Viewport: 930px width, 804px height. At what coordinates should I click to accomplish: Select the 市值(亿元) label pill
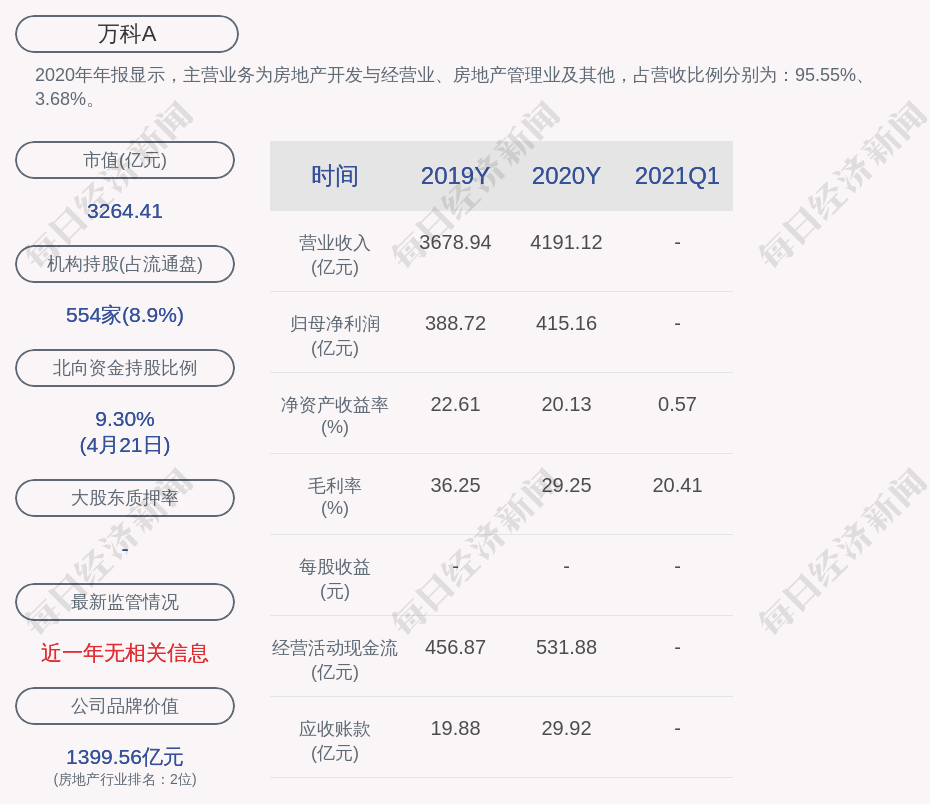click(x=125, y=160)
